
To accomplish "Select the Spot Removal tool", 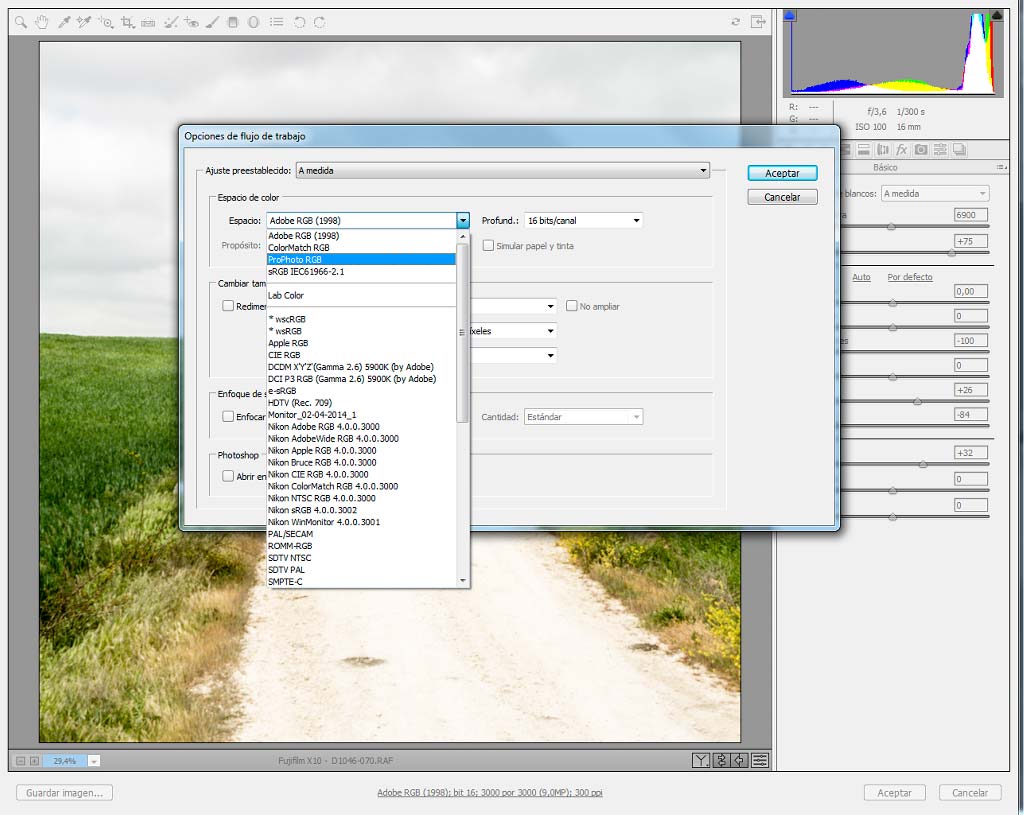I will coord(170,23).
